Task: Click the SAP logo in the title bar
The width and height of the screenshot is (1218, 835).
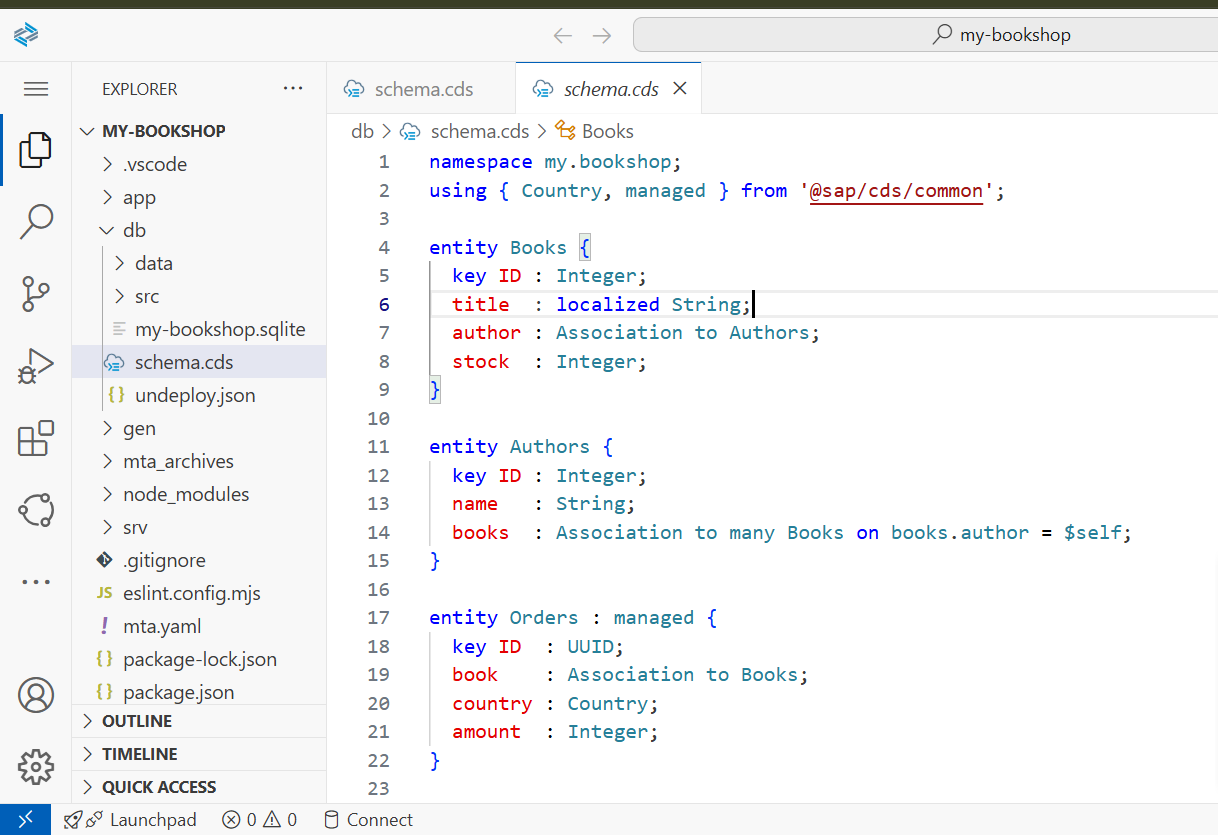Action: [26, 33]
